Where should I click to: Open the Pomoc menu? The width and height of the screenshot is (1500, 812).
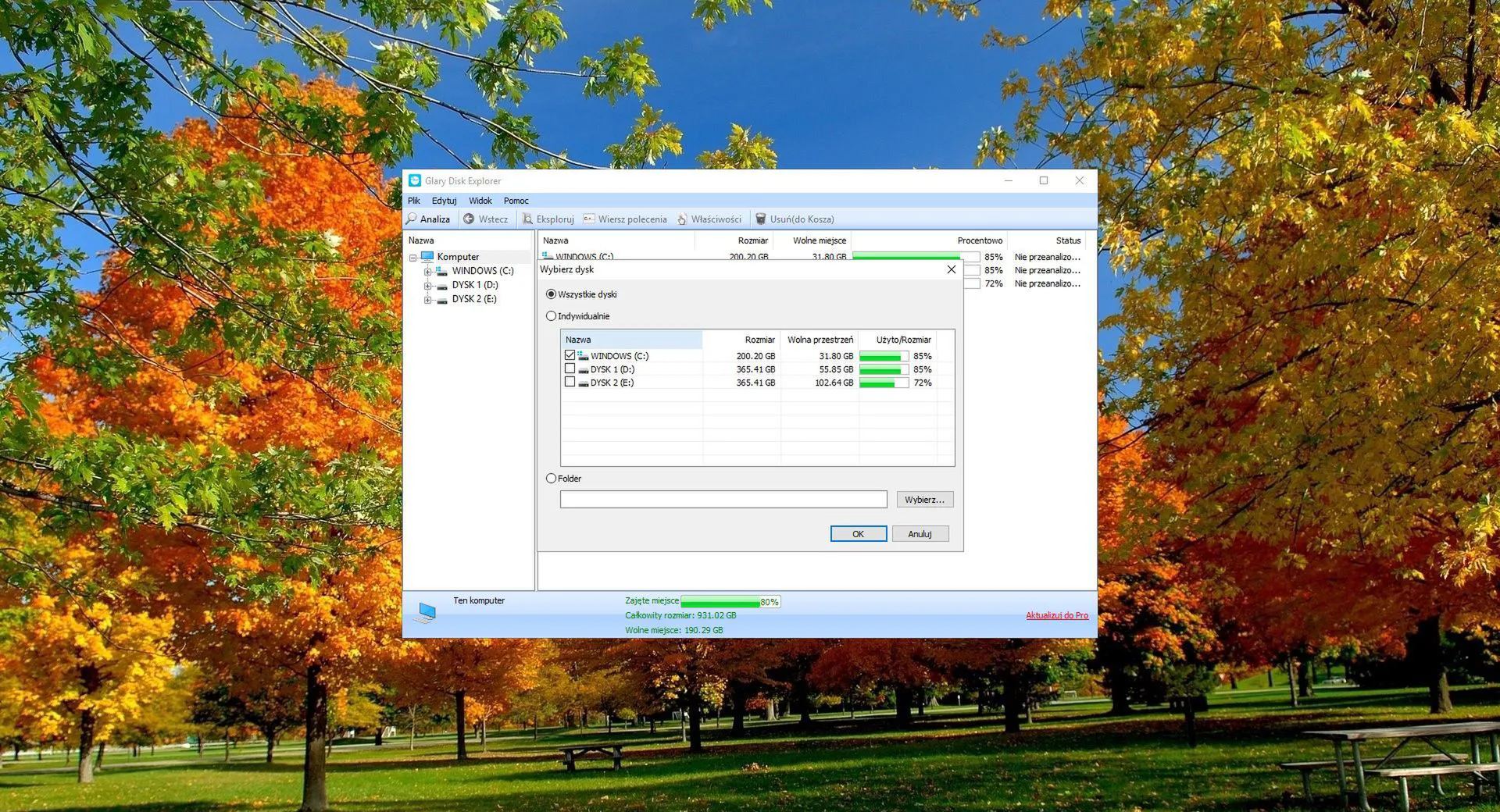pyautogui.click(x=516, y=201)
